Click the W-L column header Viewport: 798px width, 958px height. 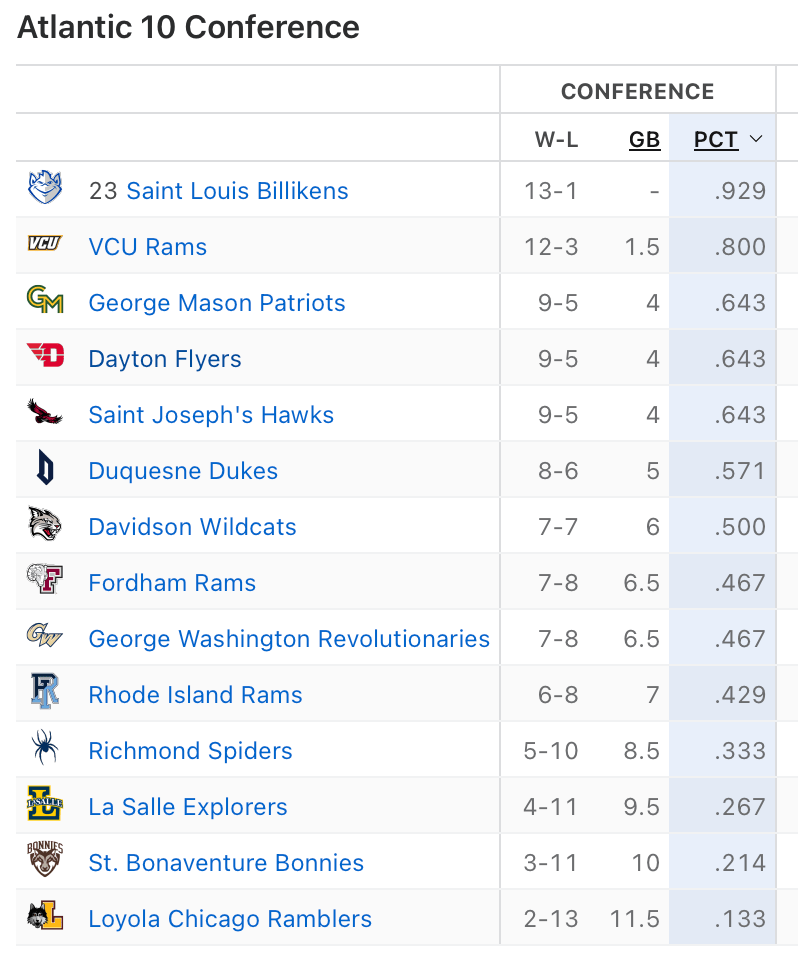pos(556,140)
